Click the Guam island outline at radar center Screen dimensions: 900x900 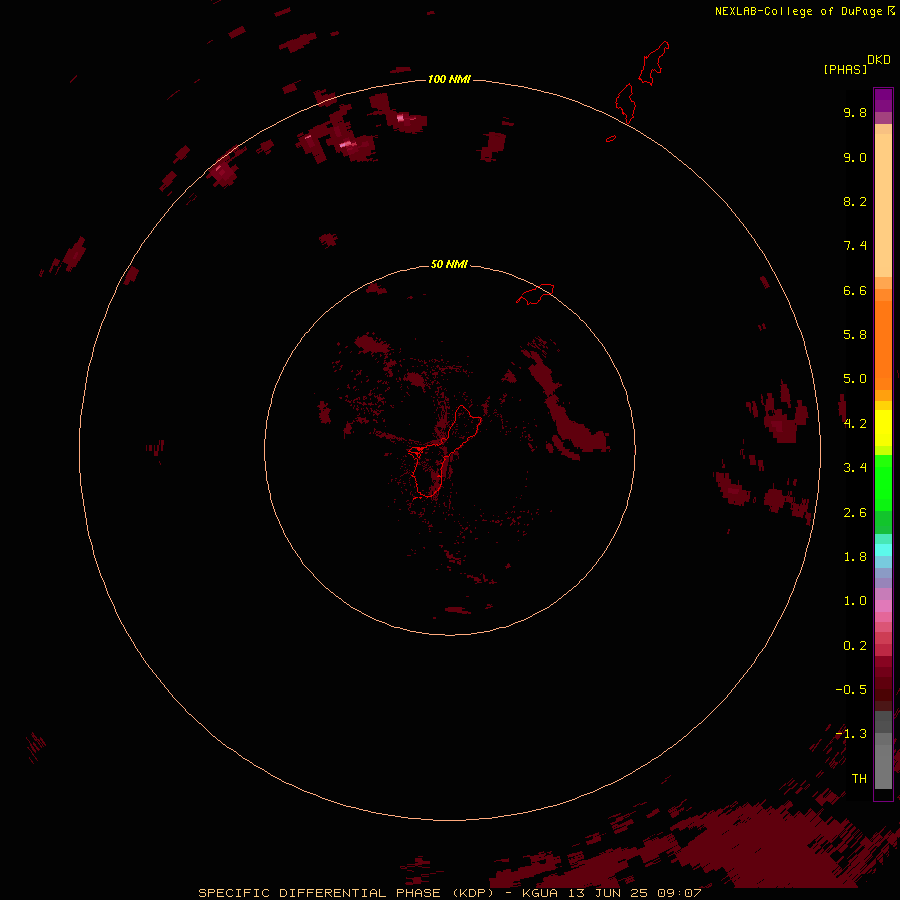[x=445, y=451]
